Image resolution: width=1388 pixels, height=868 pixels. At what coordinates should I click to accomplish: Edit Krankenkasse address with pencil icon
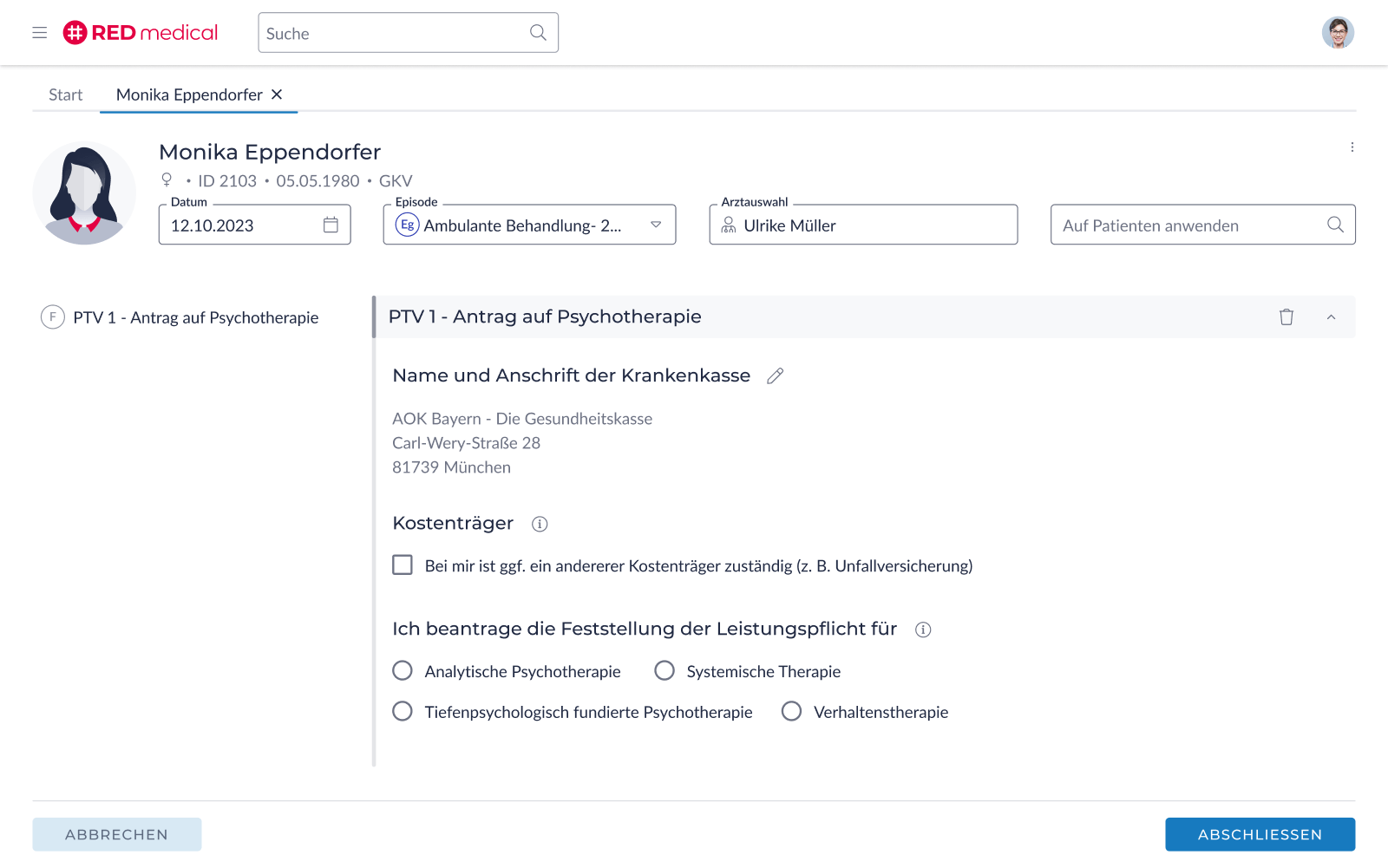click(x=775, y=375)
